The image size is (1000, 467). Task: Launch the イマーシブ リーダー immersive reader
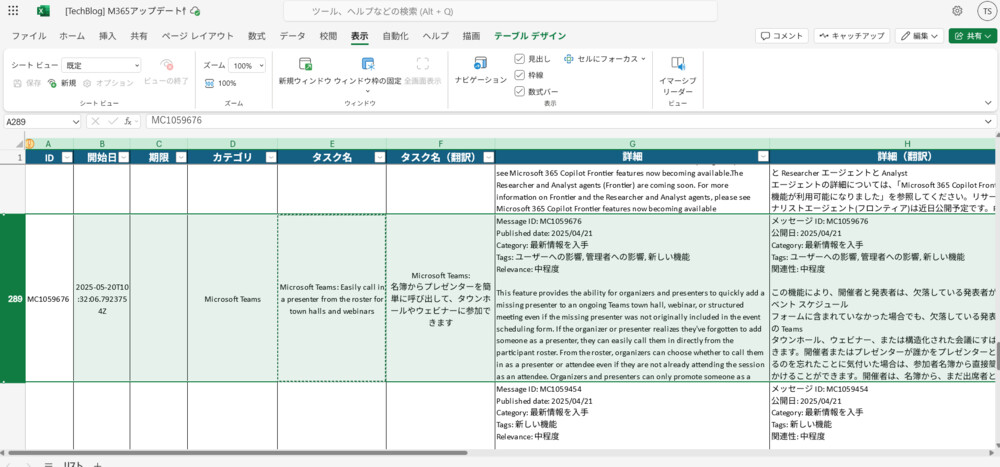[x=677, y=64]
